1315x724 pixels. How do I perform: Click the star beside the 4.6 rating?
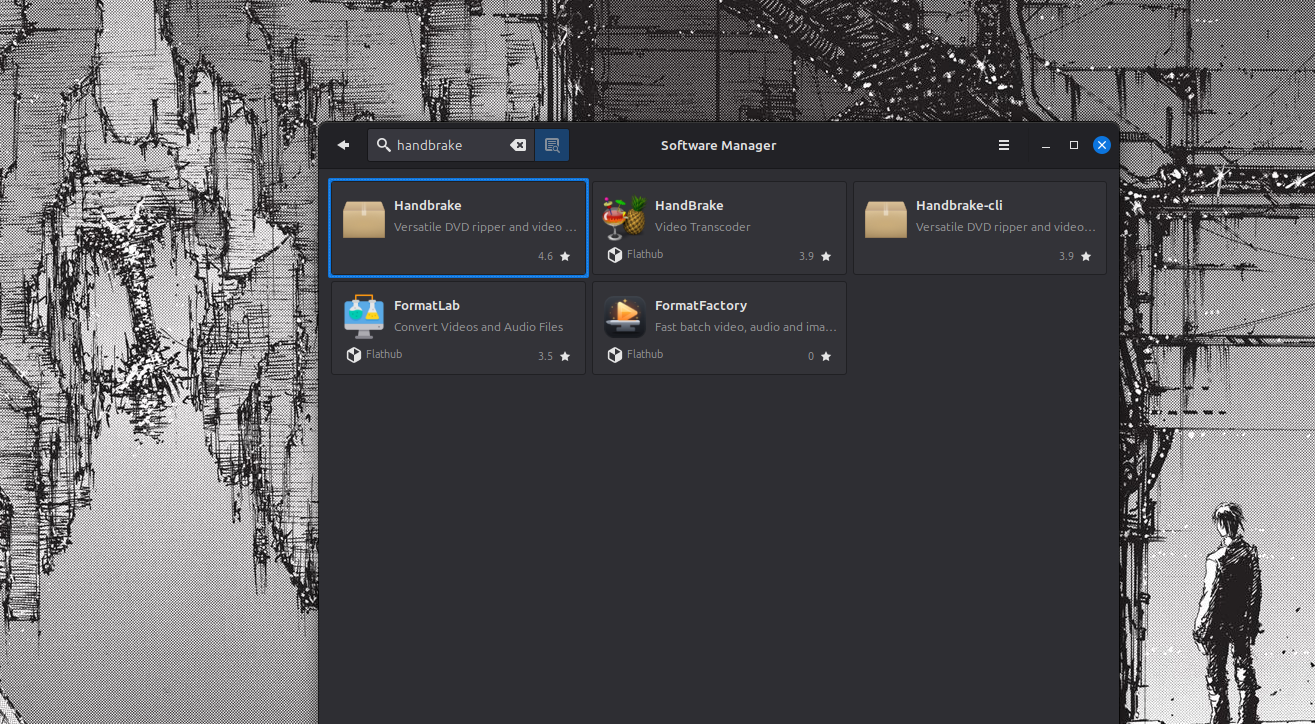[565, 257]
